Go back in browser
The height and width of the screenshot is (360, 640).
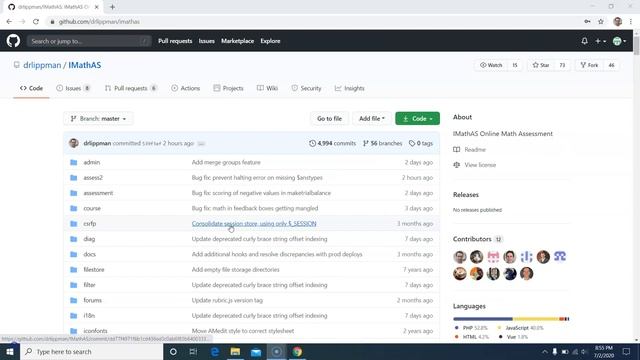(x=9, y=21)
